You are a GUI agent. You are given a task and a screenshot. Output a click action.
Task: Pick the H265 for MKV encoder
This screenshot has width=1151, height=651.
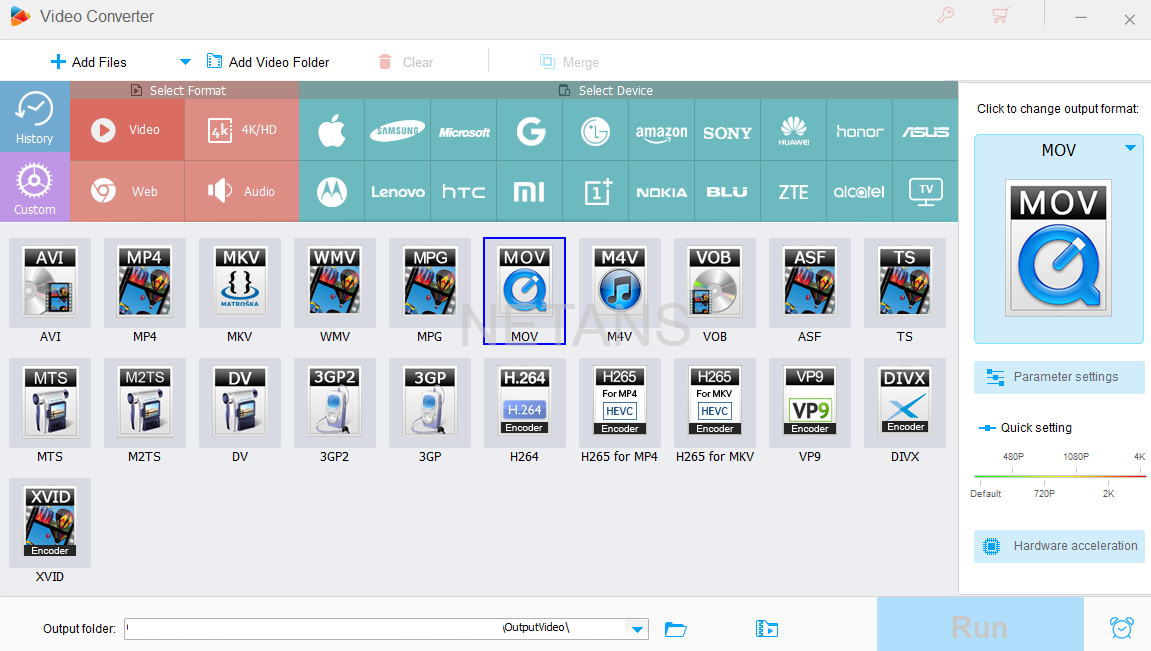pos(715,403)
